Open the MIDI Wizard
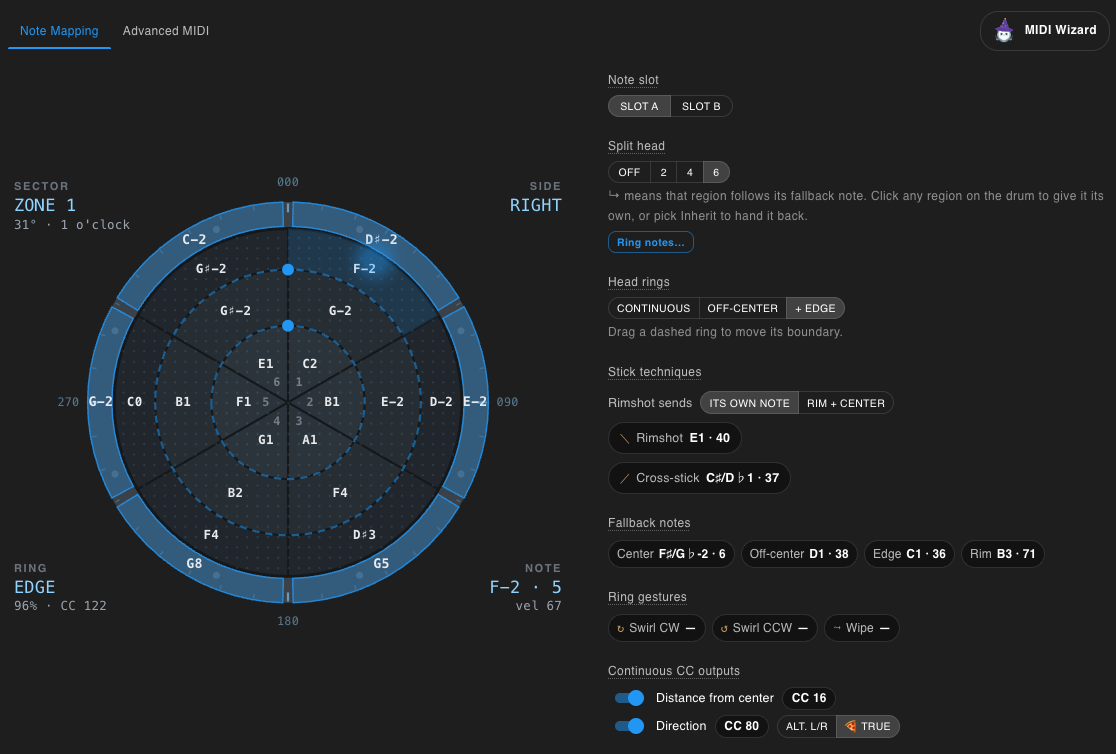Image resolution: width=1116 pixels, height=754 pixels. click(1044, 31)
